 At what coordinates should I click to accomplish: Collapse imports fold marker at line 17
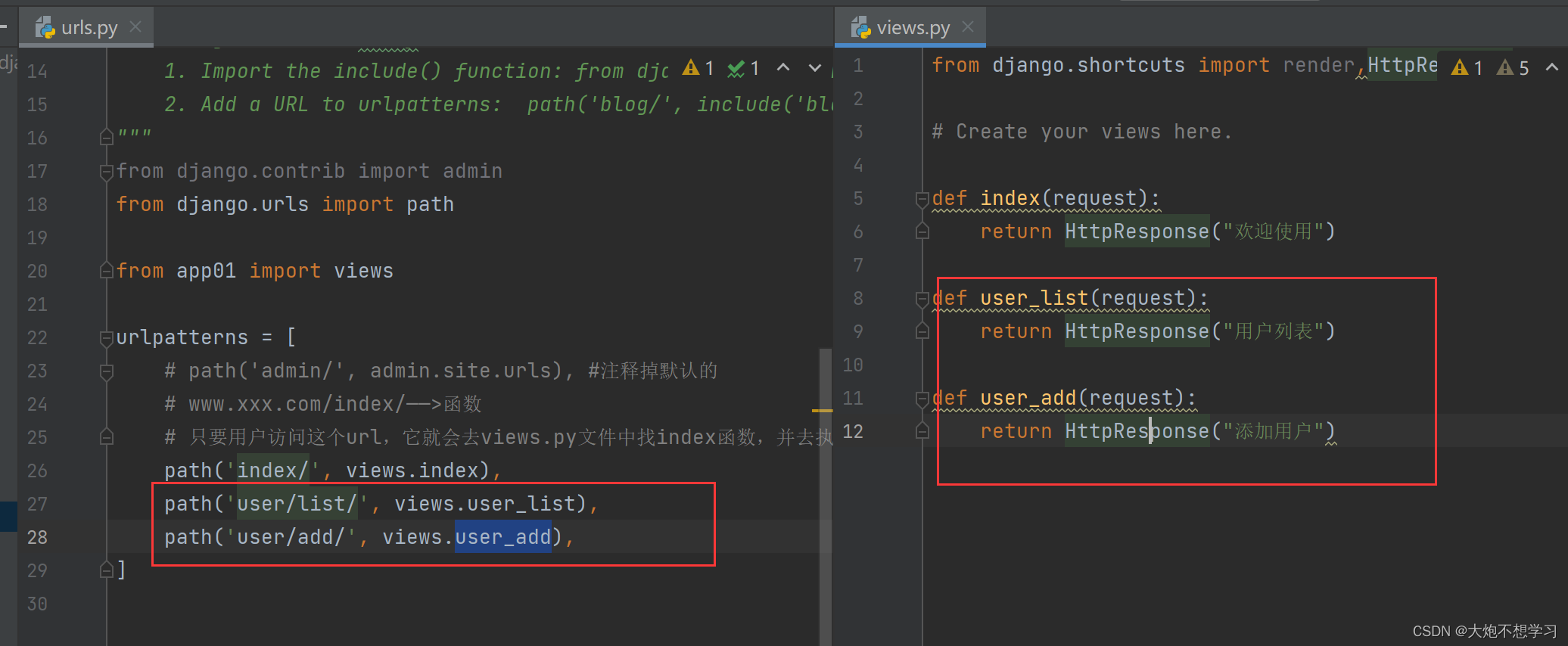click(x=107, y=172)
